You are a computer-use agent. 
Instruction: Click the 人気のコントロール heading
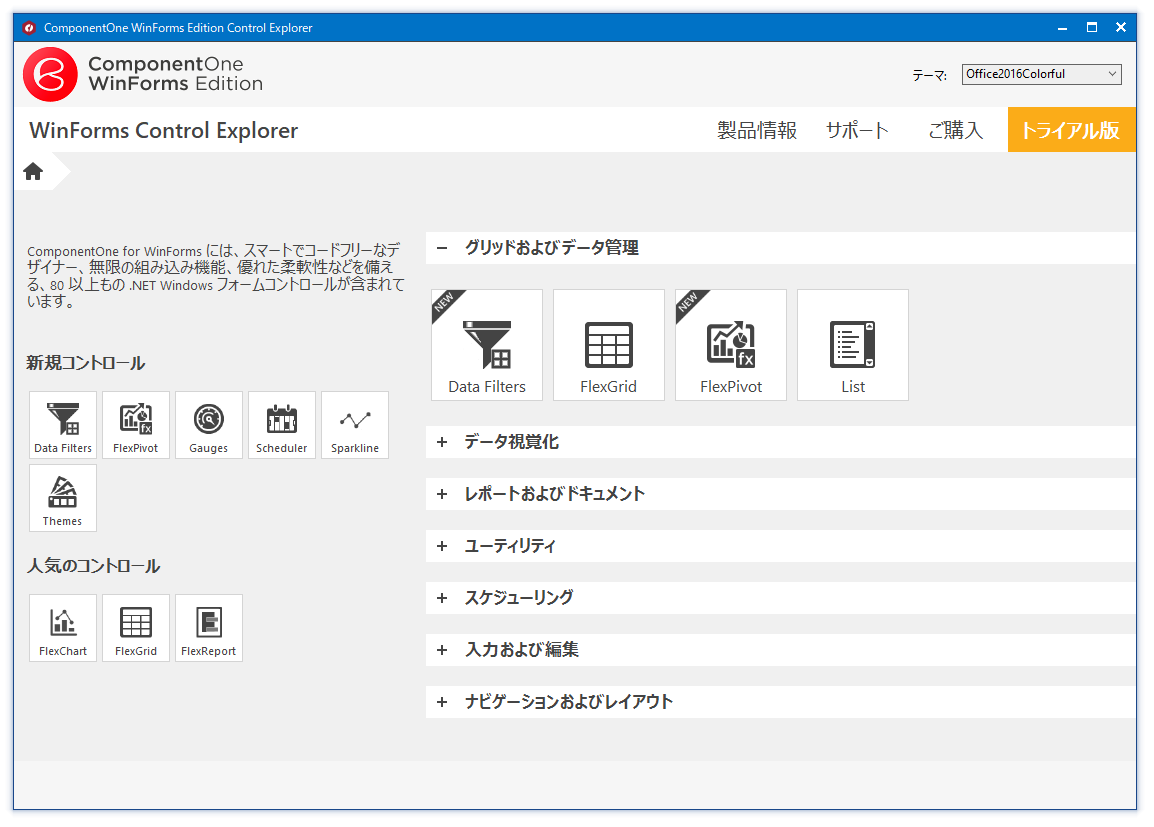pyautogui.click(x=93, y=566)
